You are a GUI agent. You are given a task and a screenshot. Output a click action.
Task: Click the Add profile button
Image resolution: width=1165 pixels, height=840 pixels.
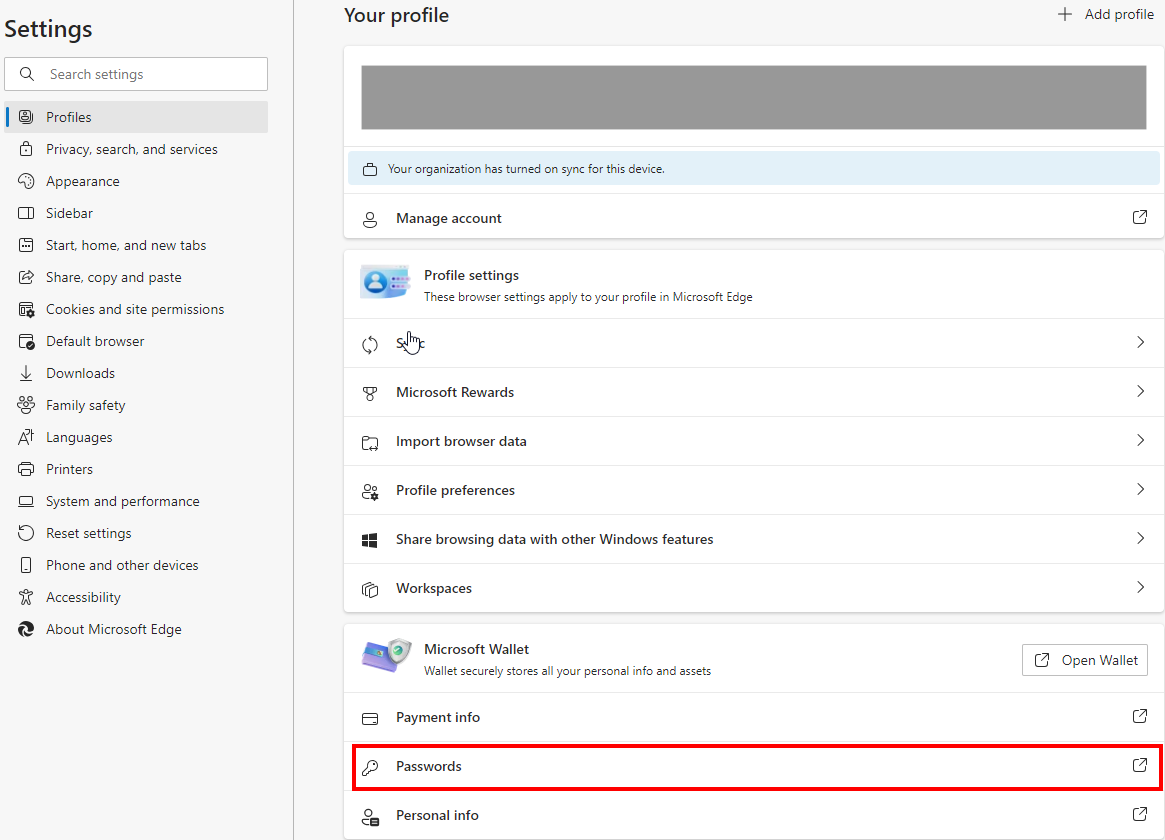pyautogui.click(x=1106, y=14)
